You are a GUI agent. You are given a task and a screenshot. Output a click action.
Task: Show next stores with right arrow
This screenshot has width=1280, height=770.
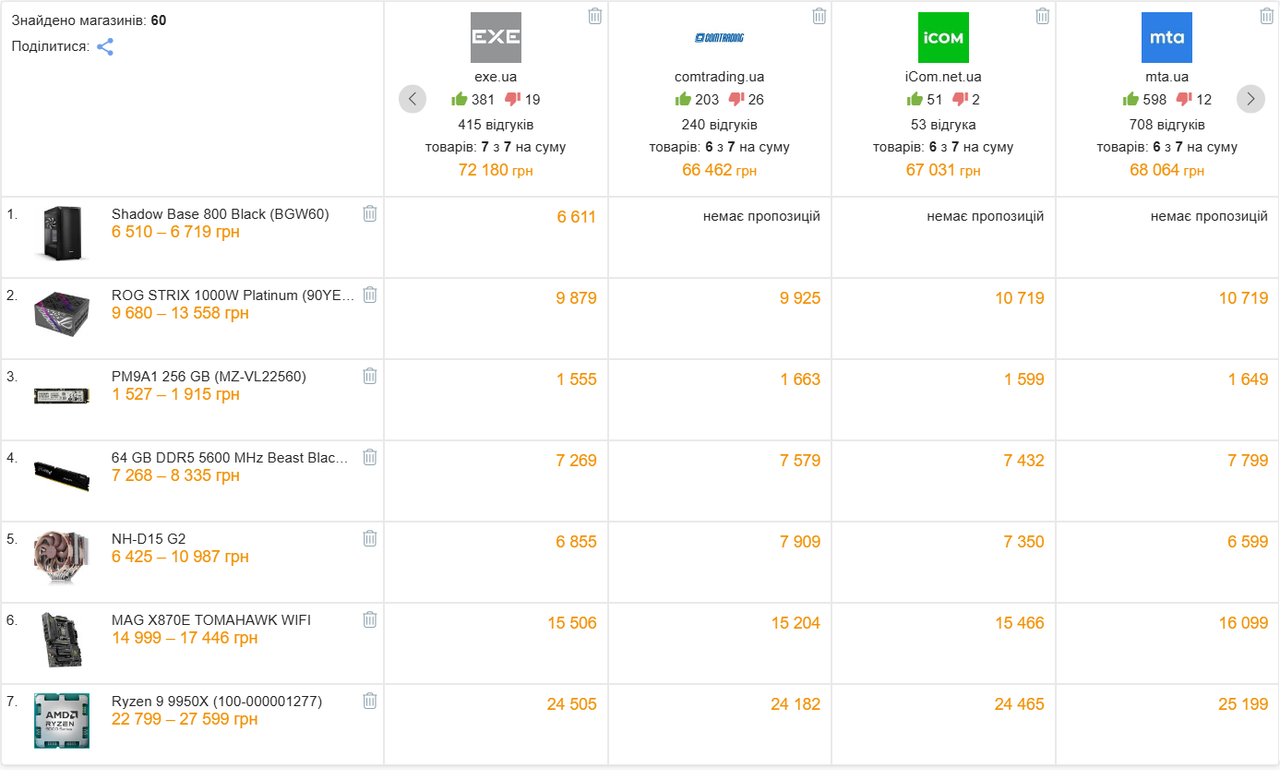pyautogui.click(x=1250, y=99)
